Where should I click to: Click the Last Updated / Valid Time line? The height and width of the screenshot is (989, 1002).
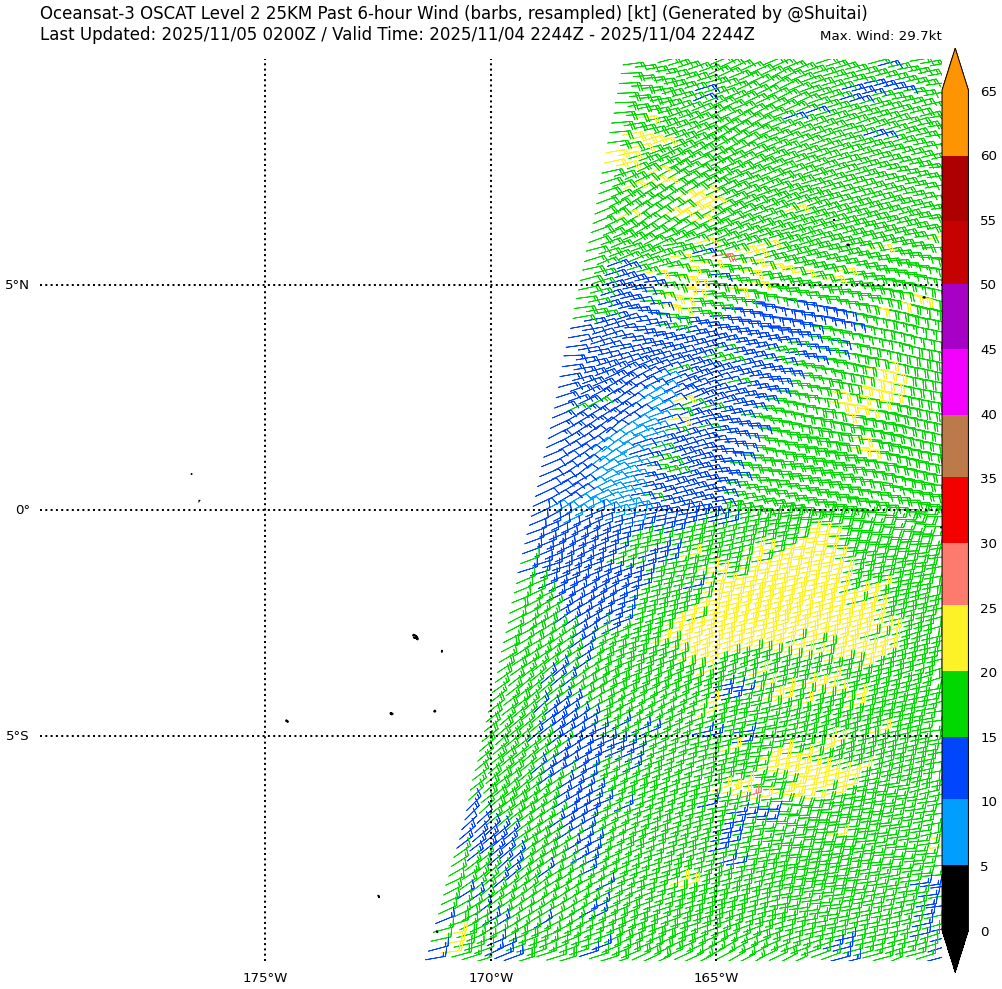[x=397, y=35]
